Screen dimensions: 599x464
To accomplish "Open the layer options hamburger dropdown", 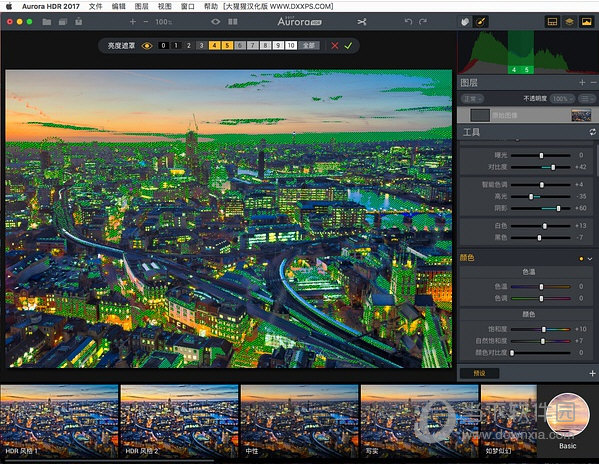I will 586,99.
